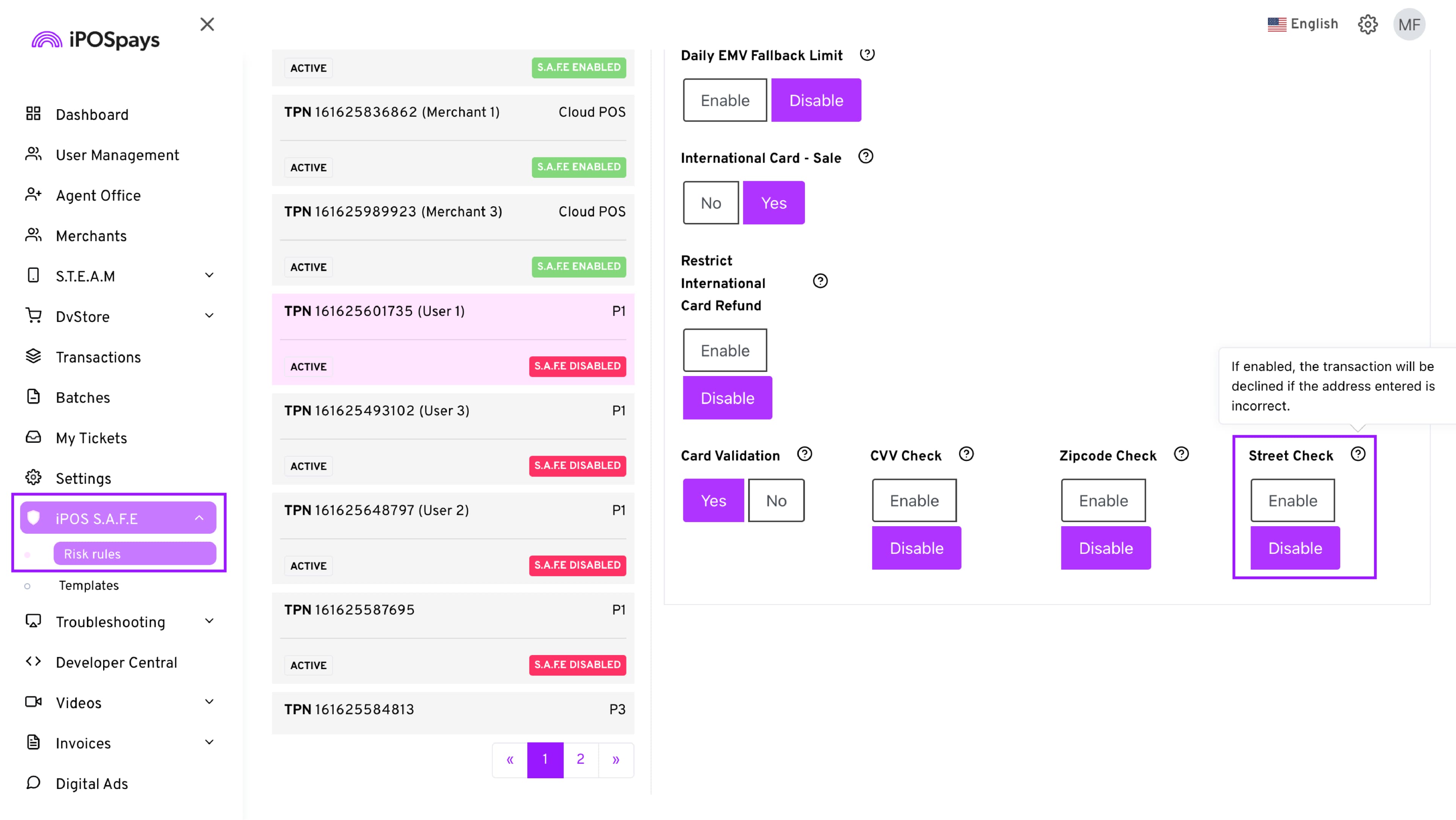Image resolution: width=1456 pixels, height=820 pixels.
Task: Click the Street Check help icon
Action: tap(1358, 455)
